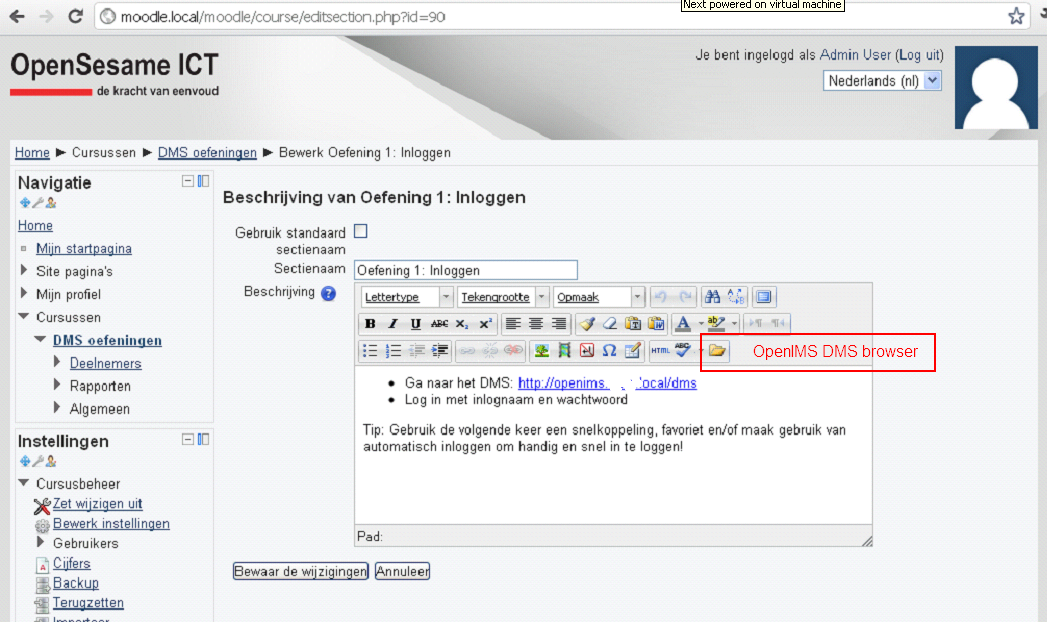The width and height of the screenshot is (1047, 622).
Task: Collapse the Navigatie block
Action: pos(188,181)
